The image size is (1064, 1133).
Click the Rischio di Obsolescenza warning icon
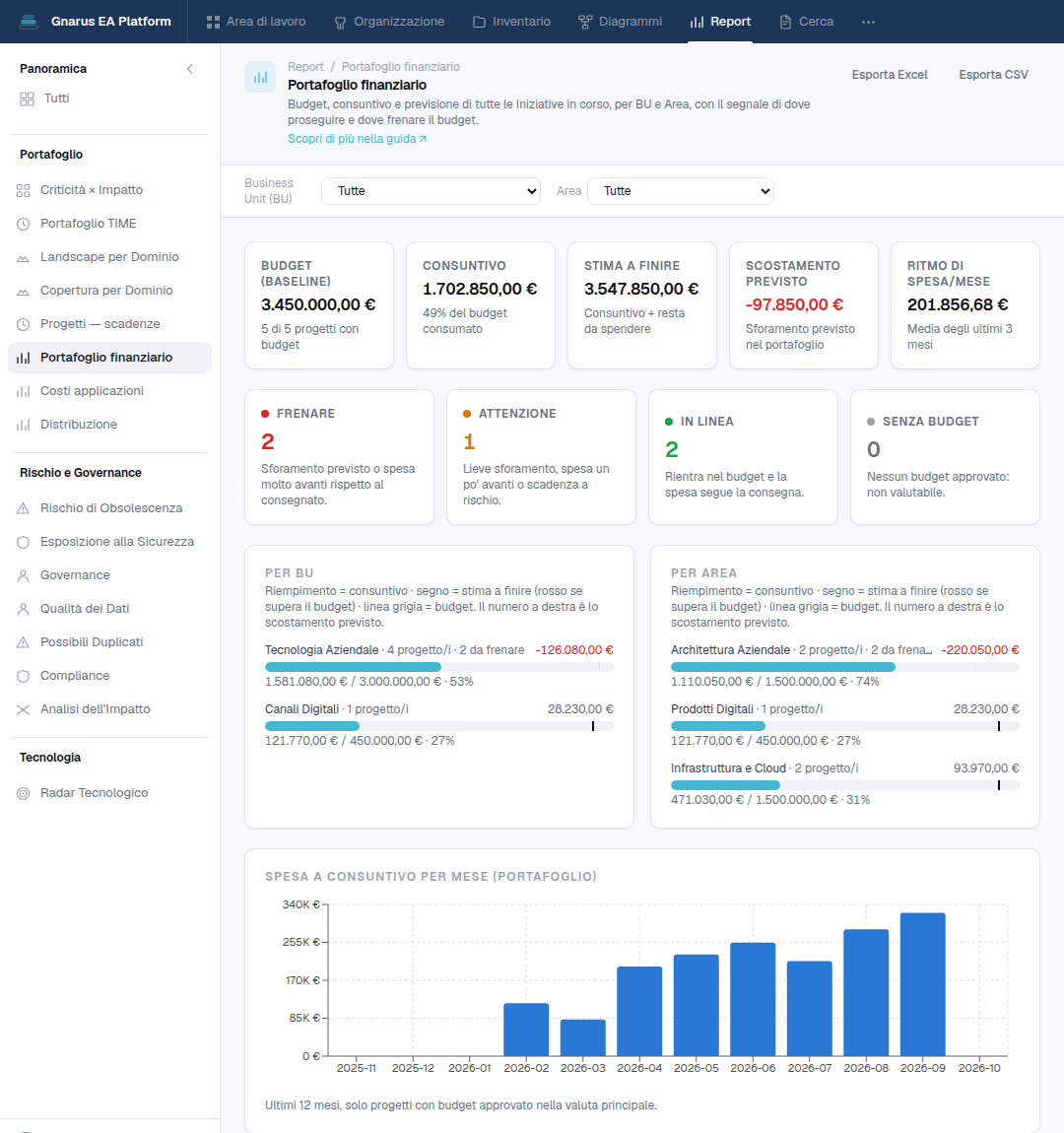[x=23, y=508]
